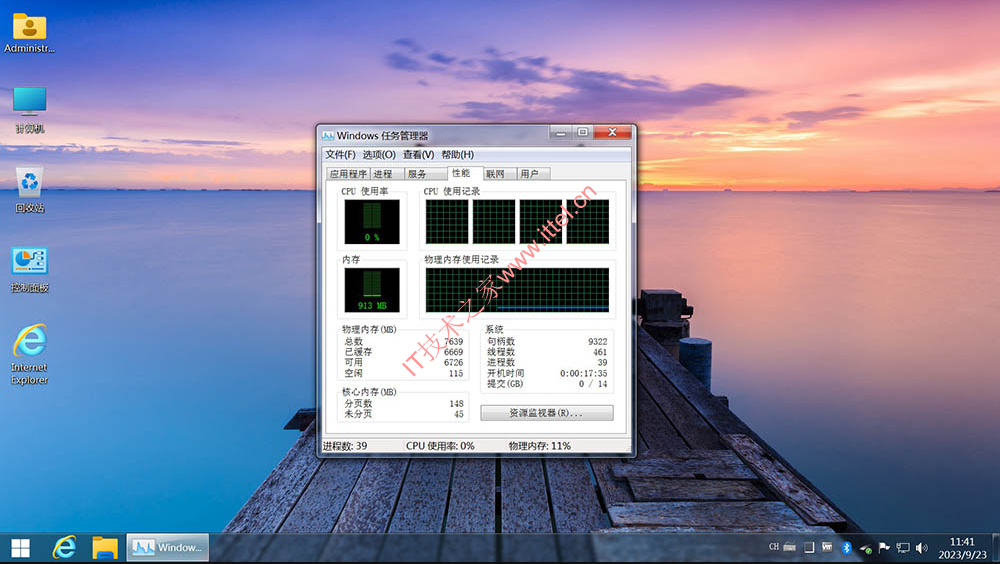The width and height of the screenshot is (1000, 564).
Task: Open File Explorer from the taskbar
Action: click(x=105, y=548)
